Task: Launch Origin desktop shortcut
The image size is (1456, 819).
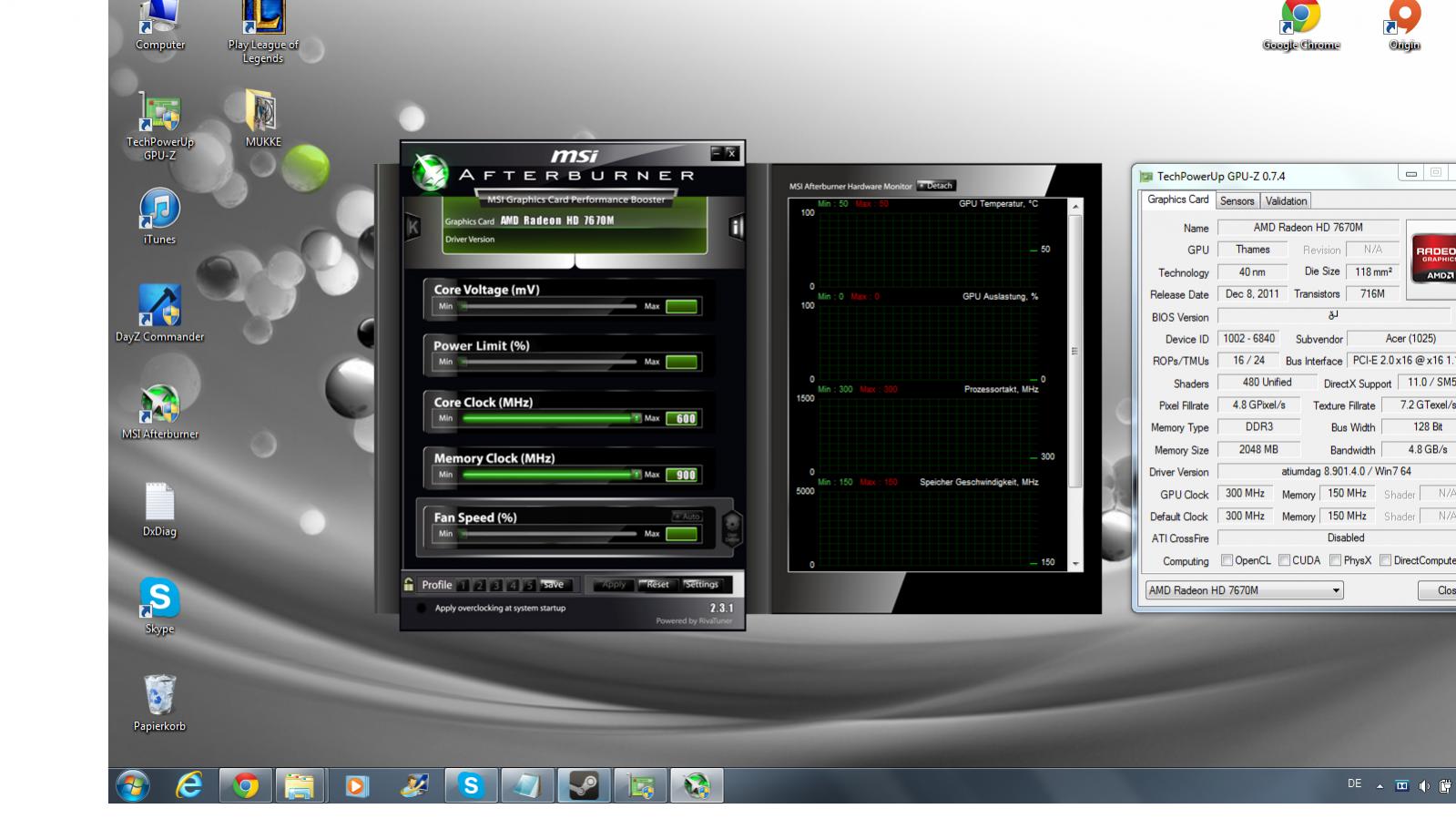Action: tap(1403, 26)
